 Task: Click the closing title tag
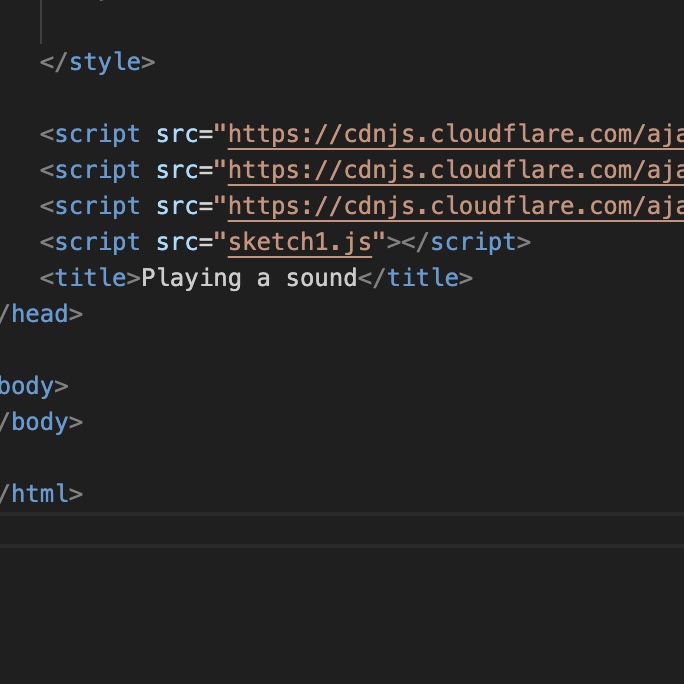tap(415, 278)
